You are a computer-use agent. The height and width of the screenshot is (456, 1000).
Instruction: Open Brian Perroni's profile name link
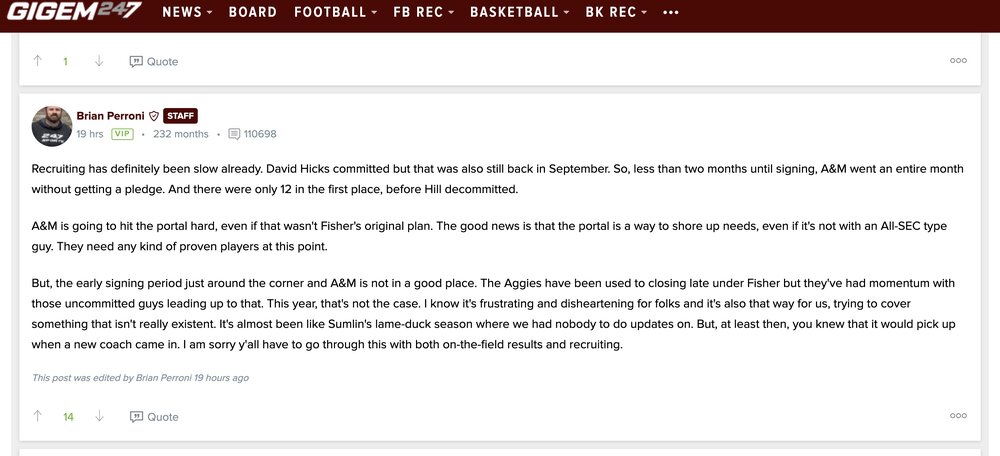110,116
